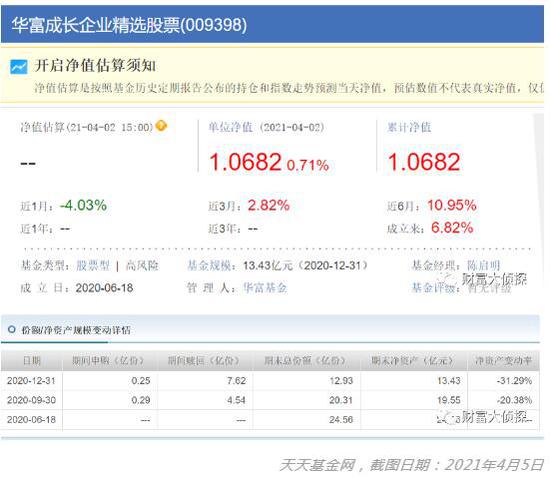This screenshot has height=479, width=550.
Task: Click the 0.25 subscription value
Action: point(141,380)
